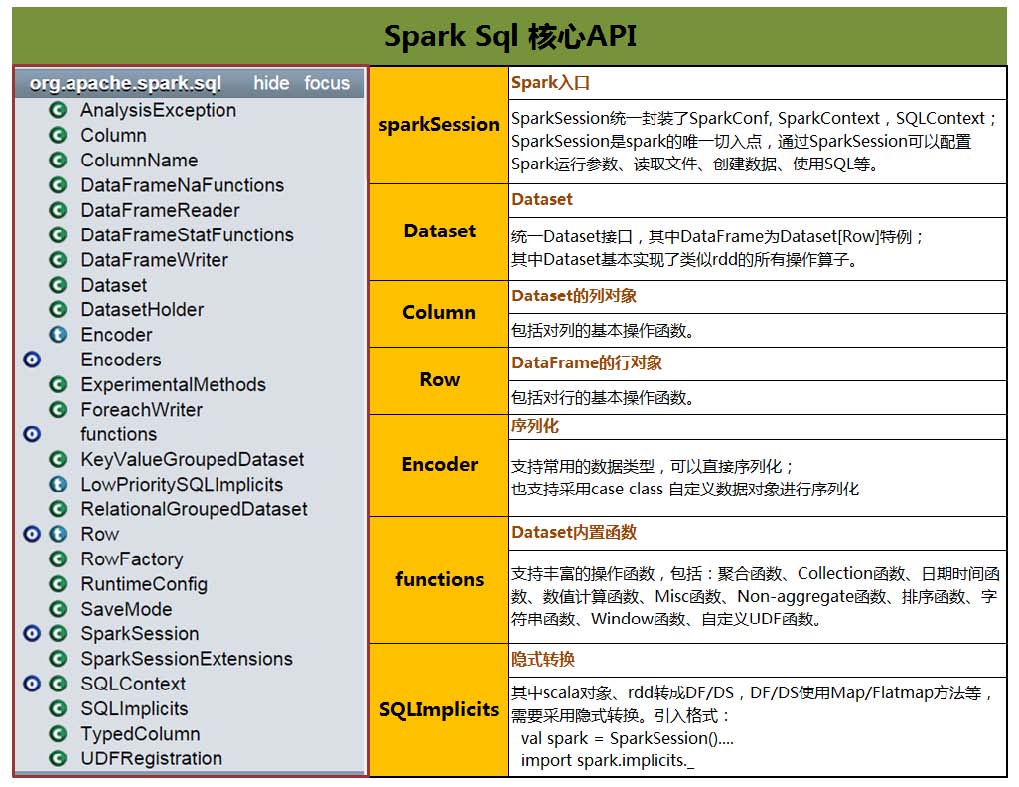
Task: Open the DataFrameStatFunctions class link
Action: [x=187, y=235]
